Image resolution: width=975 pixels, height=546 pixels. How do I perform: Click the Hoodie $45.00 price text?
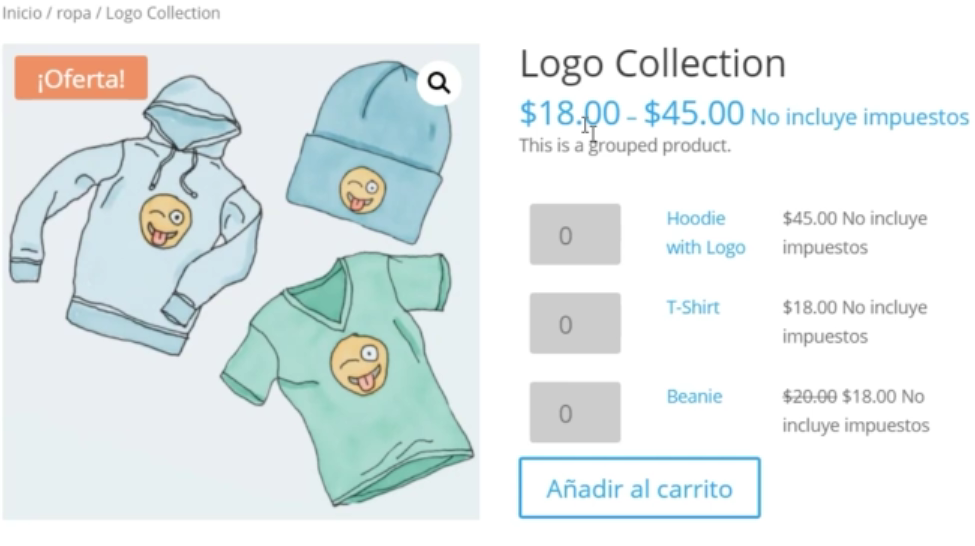pyautogui.click(x=810, y=218)
